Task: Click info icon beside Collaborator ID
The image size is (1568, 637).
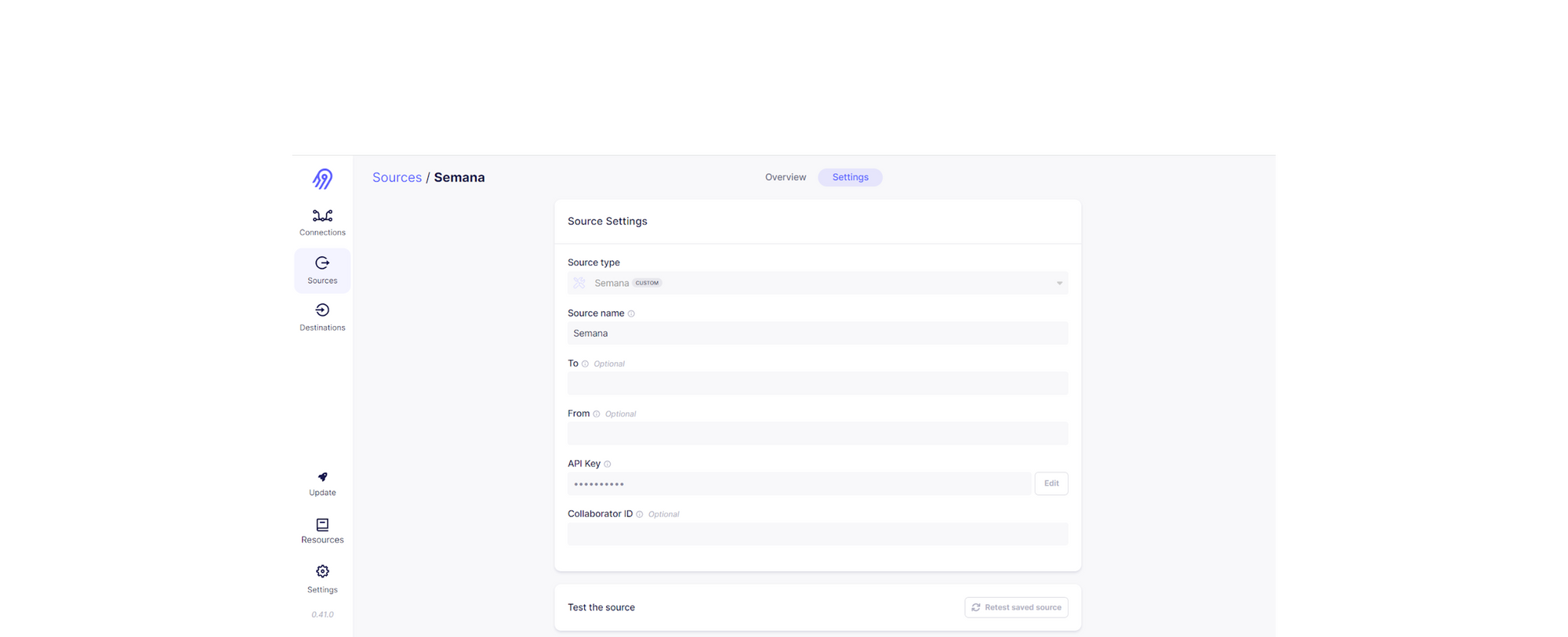Action: [640, 515]
